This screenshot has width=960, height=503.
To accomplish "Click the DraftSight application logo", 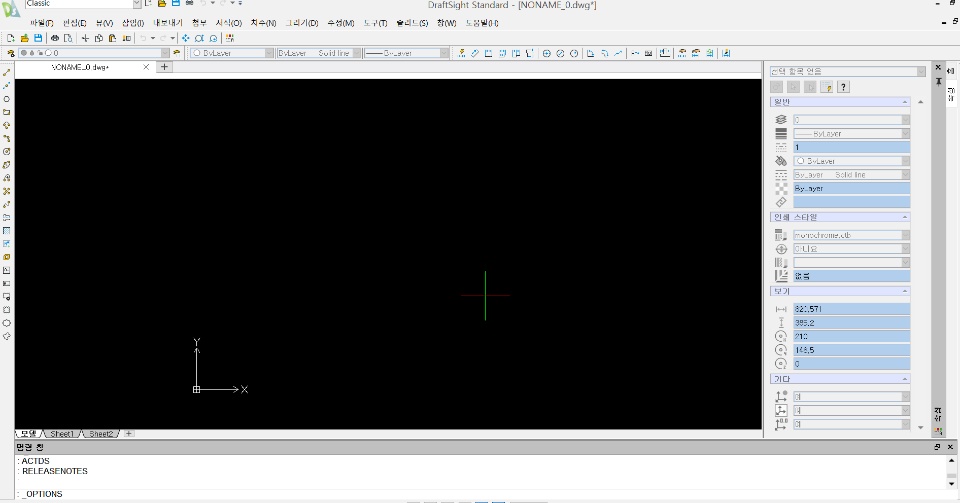I will pos(10,10).
